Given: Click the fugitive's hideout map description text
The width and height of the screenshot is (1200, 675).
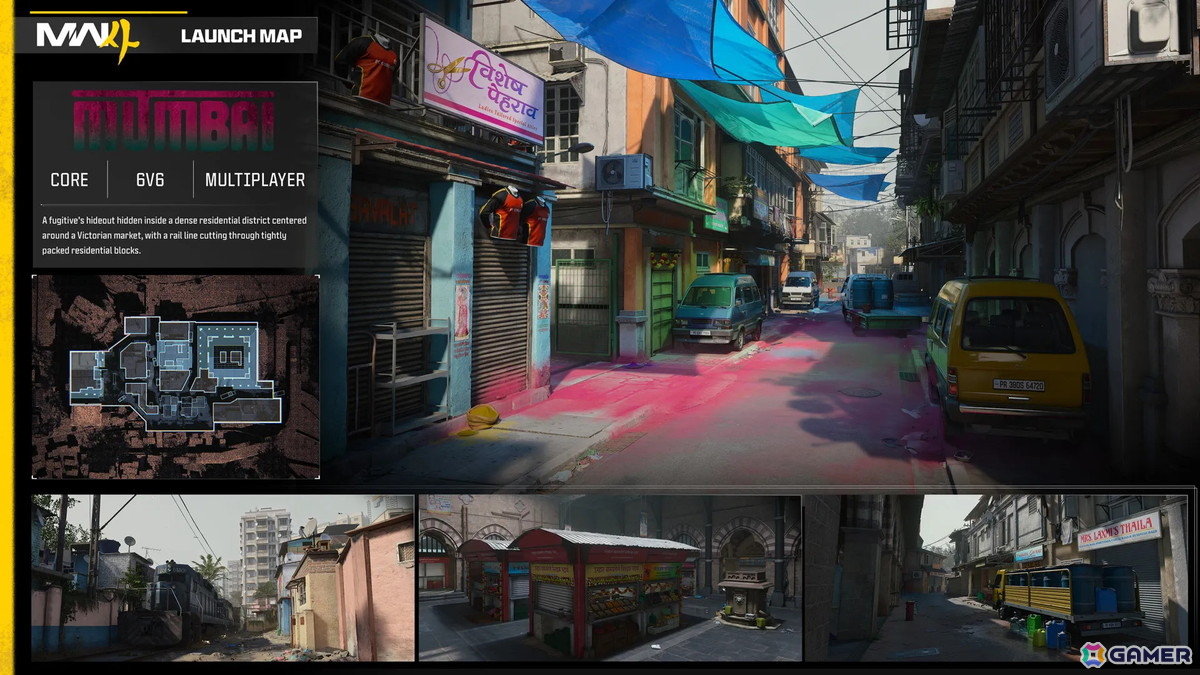Looking at the screenshot, I should [x=175, y=235].
